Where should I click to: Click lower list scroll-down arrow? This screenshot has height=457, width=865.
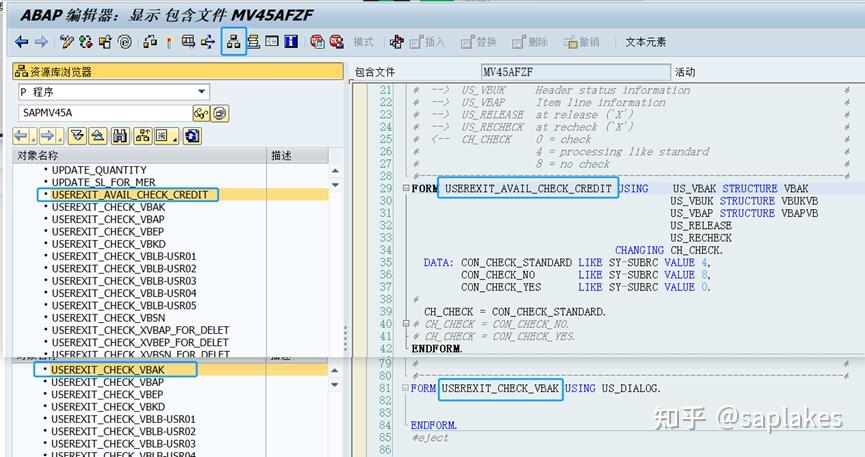(335, 384)
